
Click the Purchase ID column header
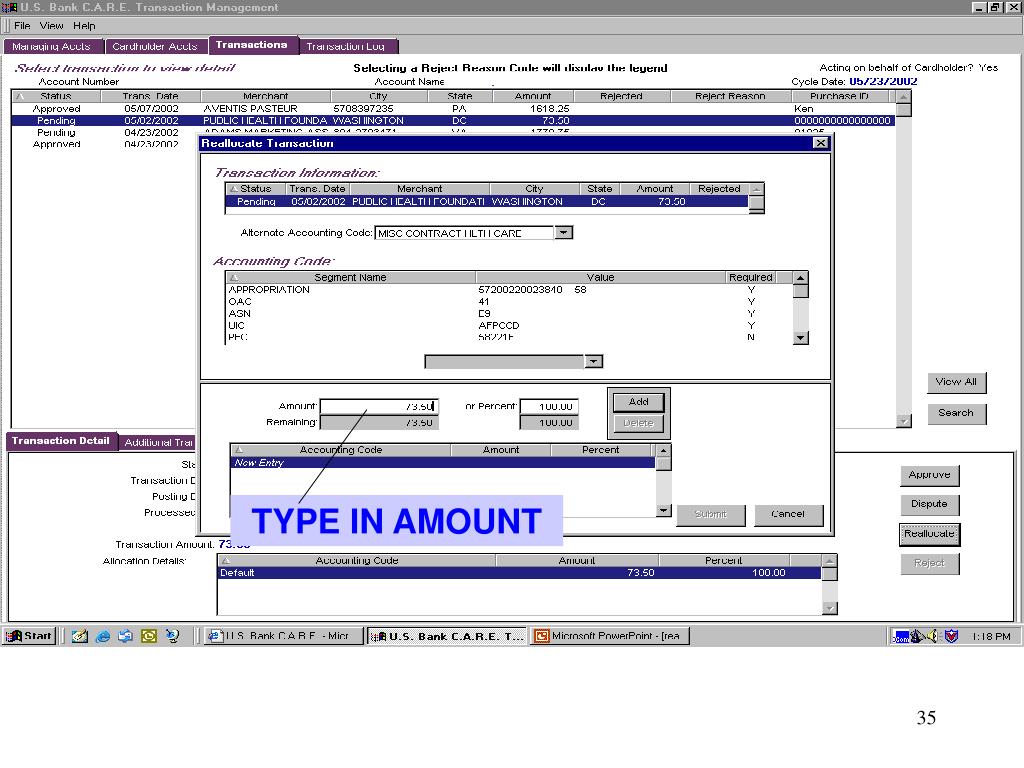[x=840, y=96]
